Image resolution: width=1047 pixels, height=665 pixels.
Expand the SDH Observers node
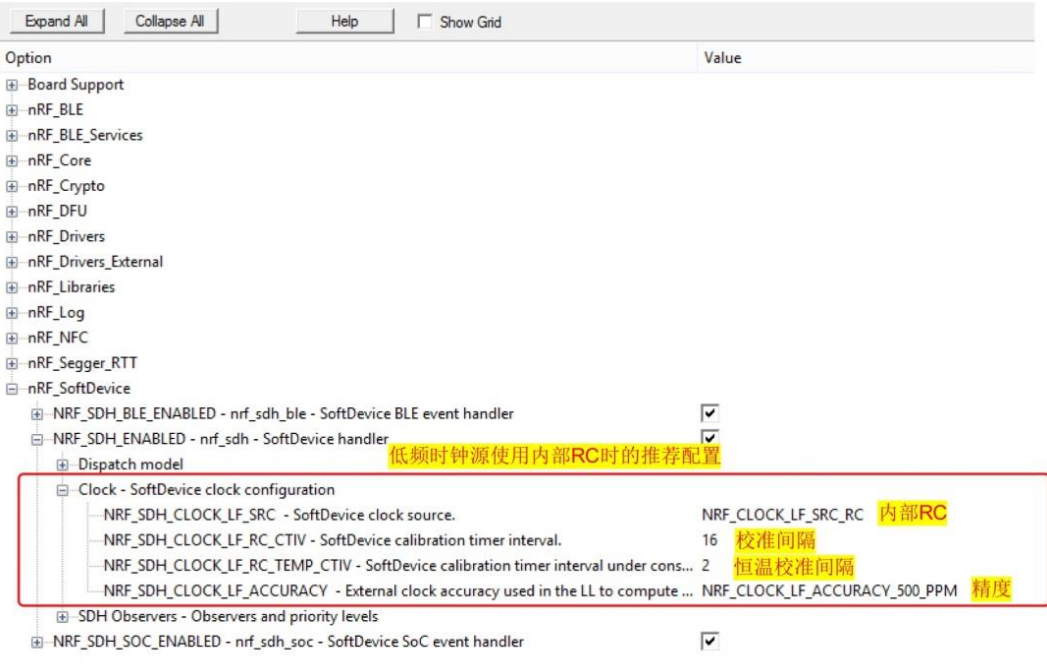63,617
